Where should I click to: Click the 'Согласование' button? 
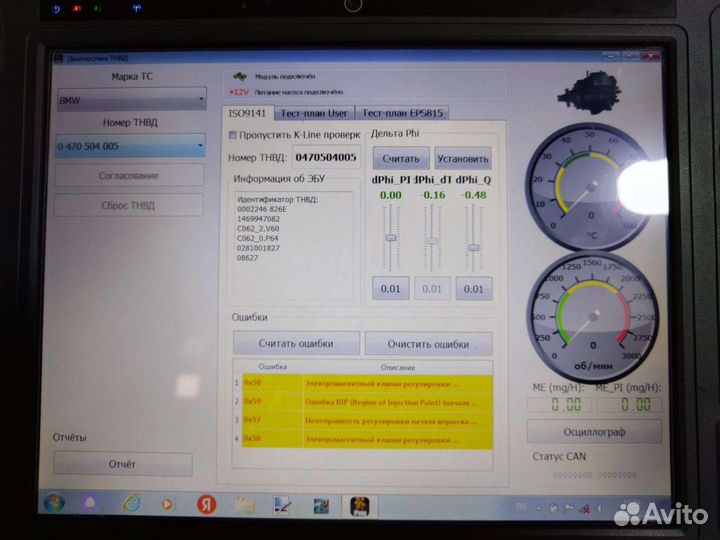(129, 175)
